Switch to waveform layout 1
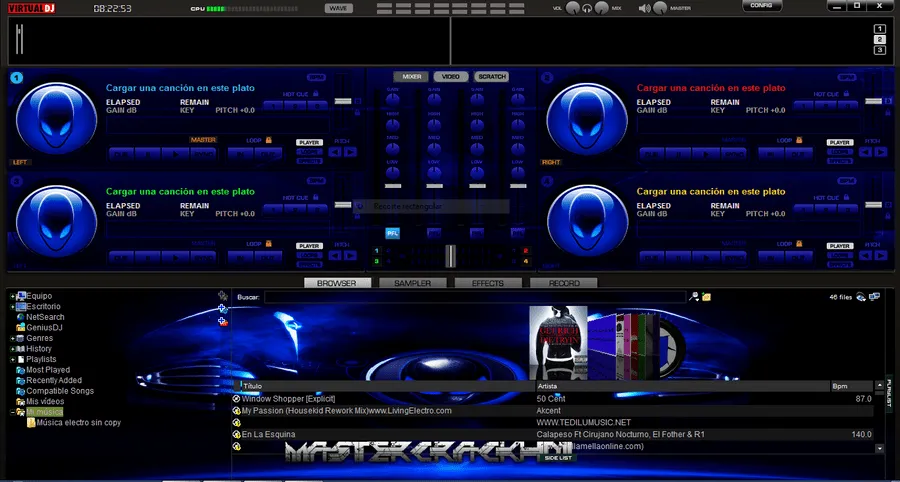Image resolution: width=900 pixels, height=482 pixels. [879, 29]
